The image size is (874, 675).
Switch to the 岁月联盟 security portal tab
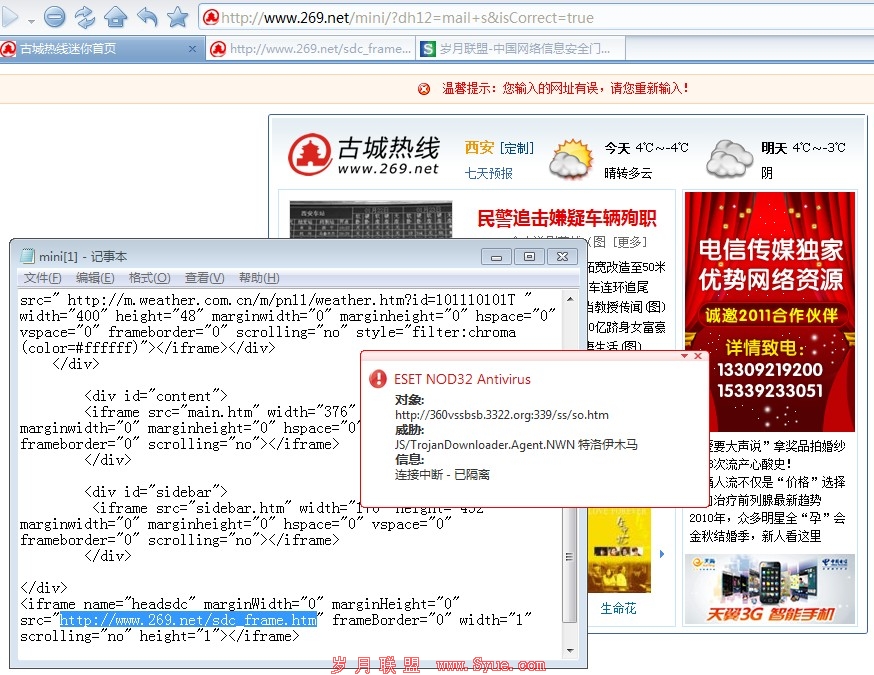[x=521, y=49]
